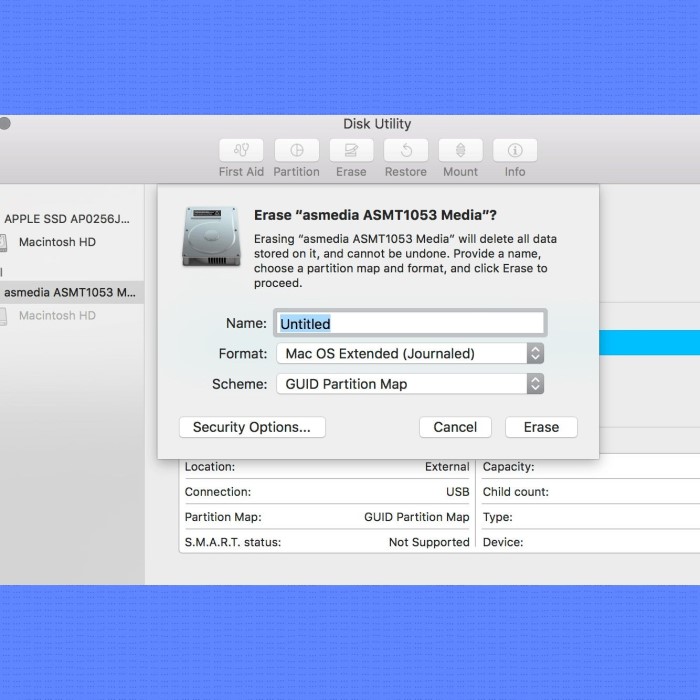
Task: Select the Erase toolbar icon
Action: point(351,150)
